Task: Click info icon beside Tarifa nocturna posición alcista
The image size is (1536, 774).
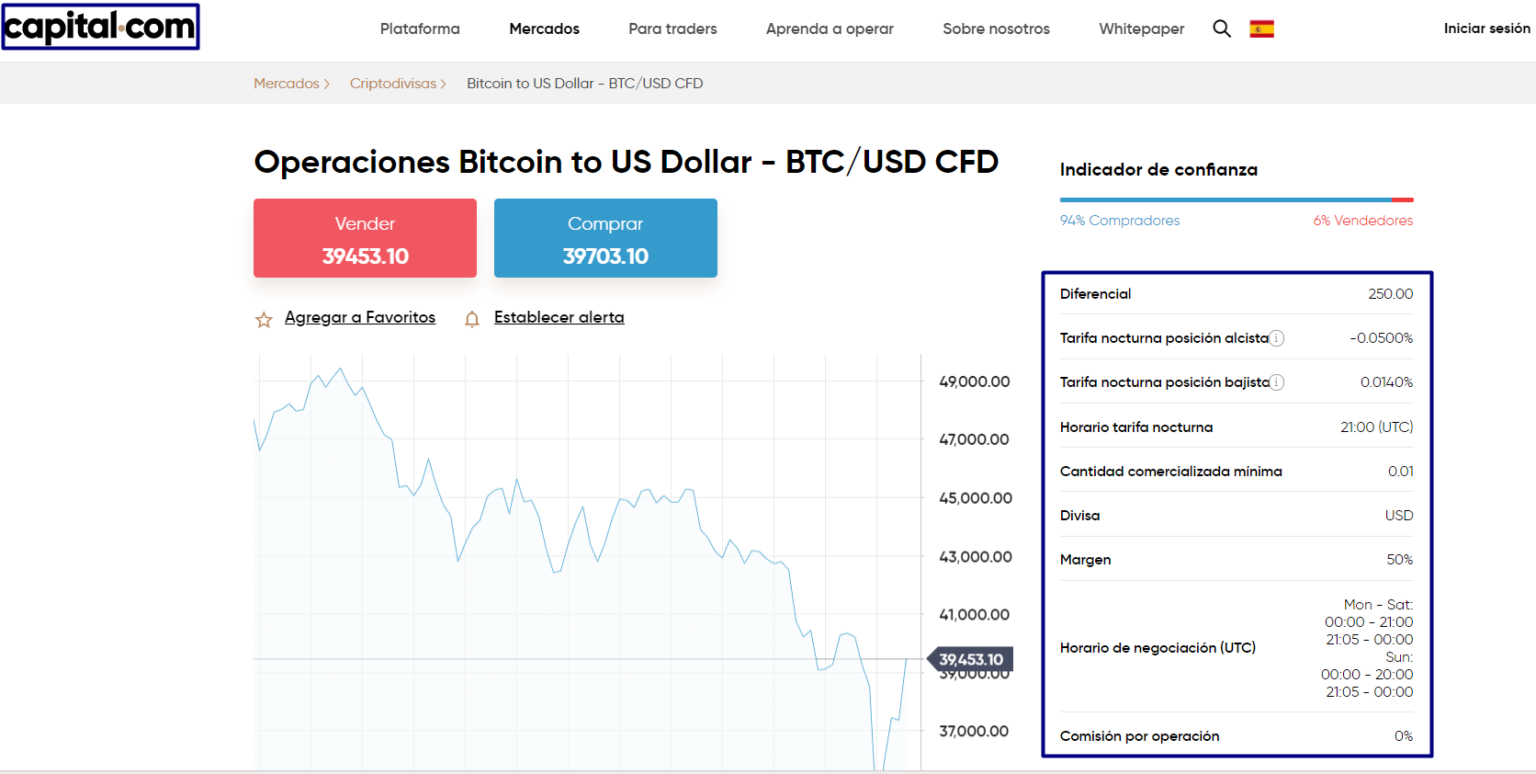Action: click(1277, 338)
